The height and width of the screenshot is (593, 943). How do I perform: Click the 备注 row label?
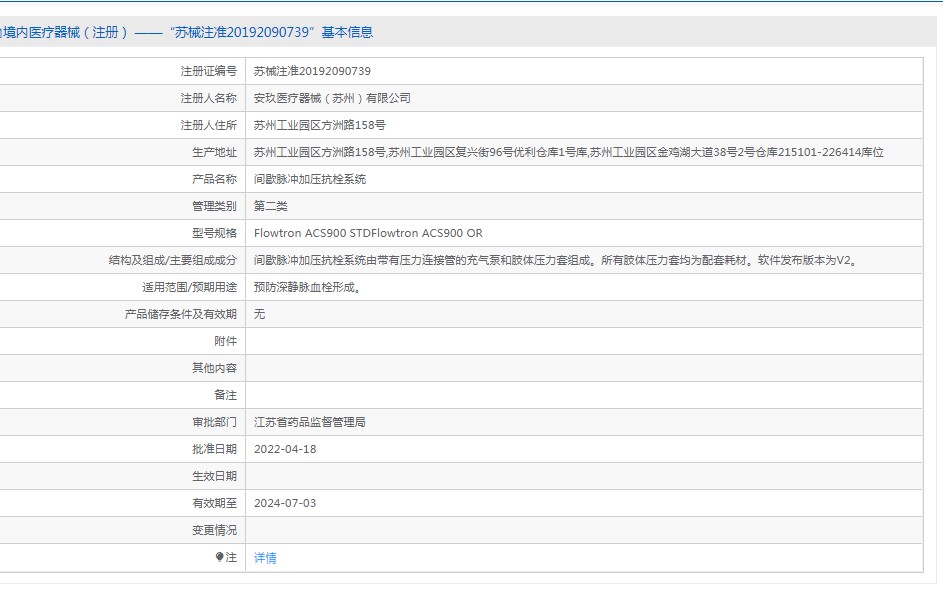coord(226,395)
